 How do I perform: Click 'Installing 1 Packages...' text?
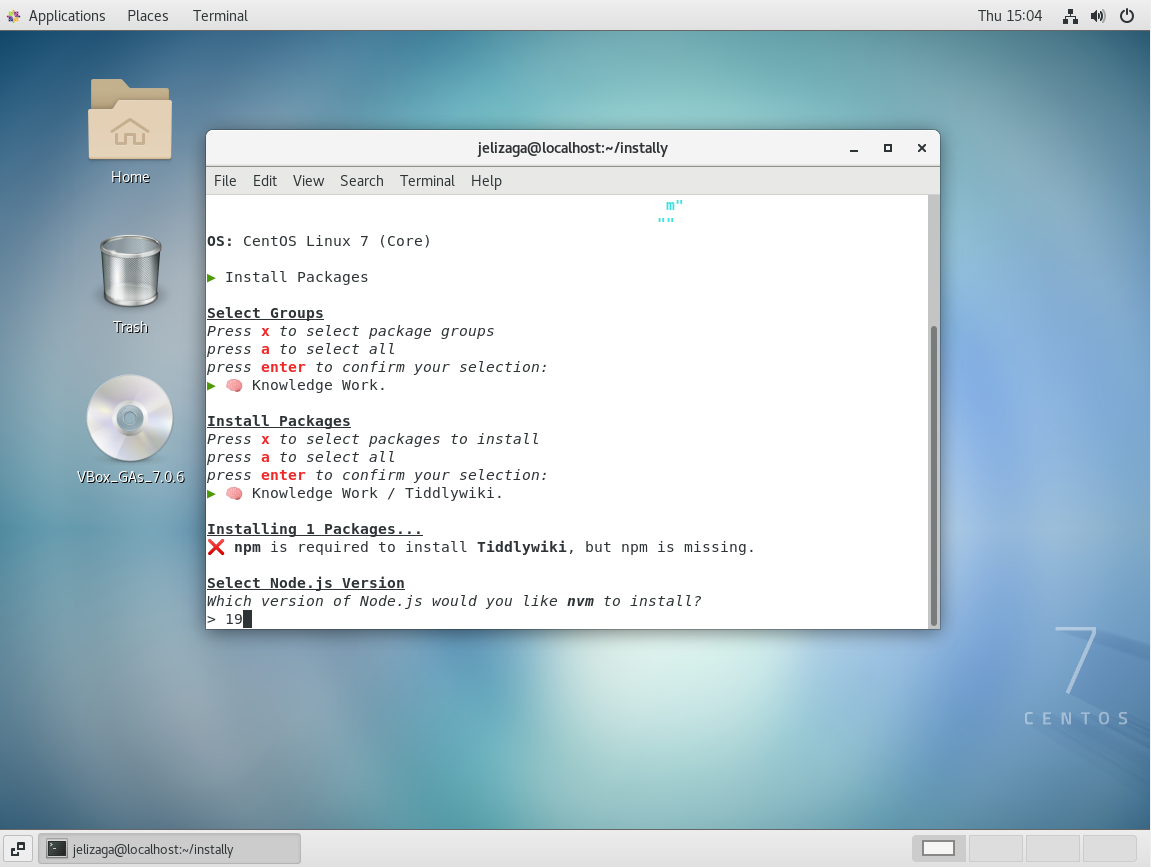[314, 529]
